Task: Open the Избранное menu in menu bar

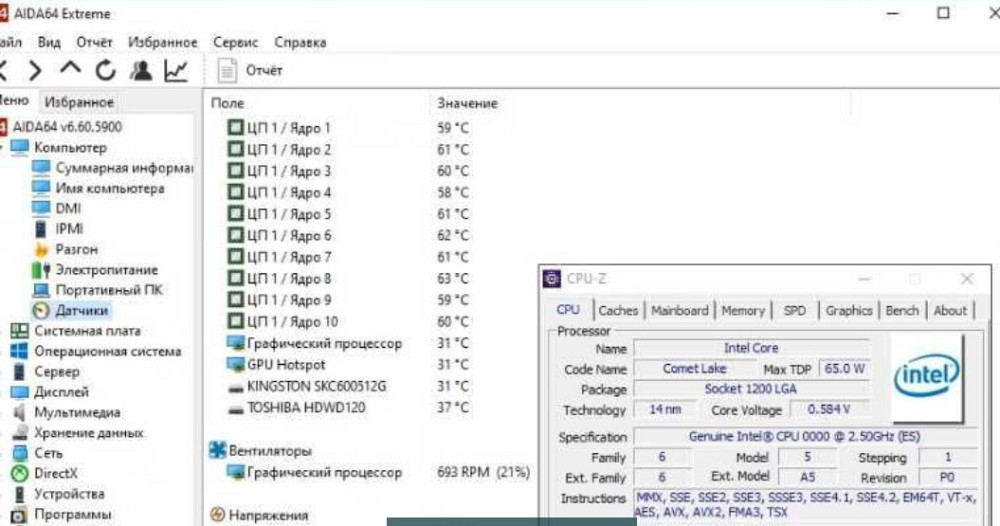Action: tap(163, 43)
